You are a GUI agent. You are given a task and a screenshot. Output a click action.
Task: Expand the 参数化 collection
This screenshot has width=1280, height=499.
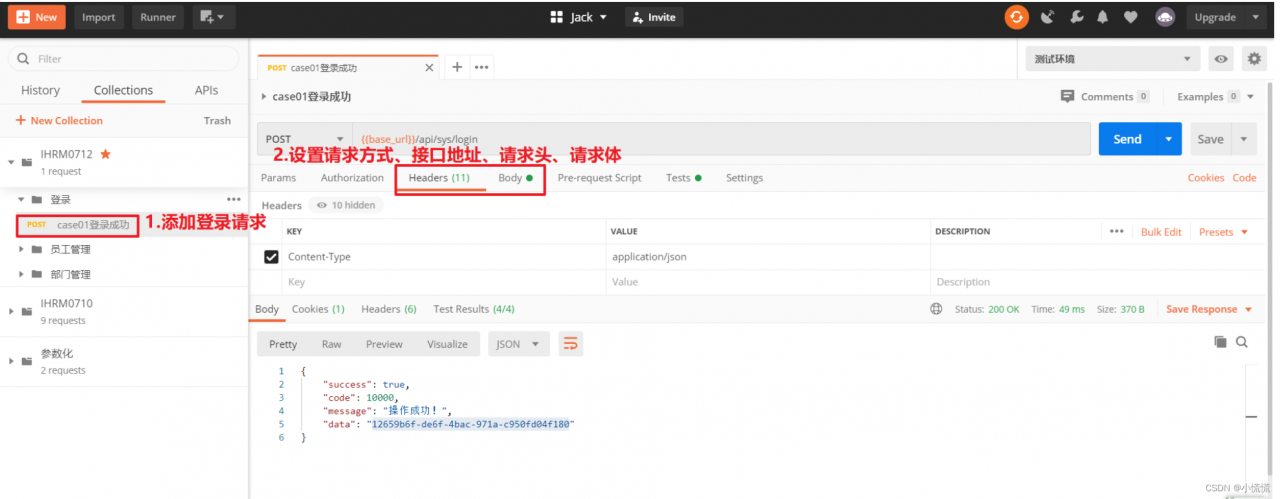tap(11, 361)
